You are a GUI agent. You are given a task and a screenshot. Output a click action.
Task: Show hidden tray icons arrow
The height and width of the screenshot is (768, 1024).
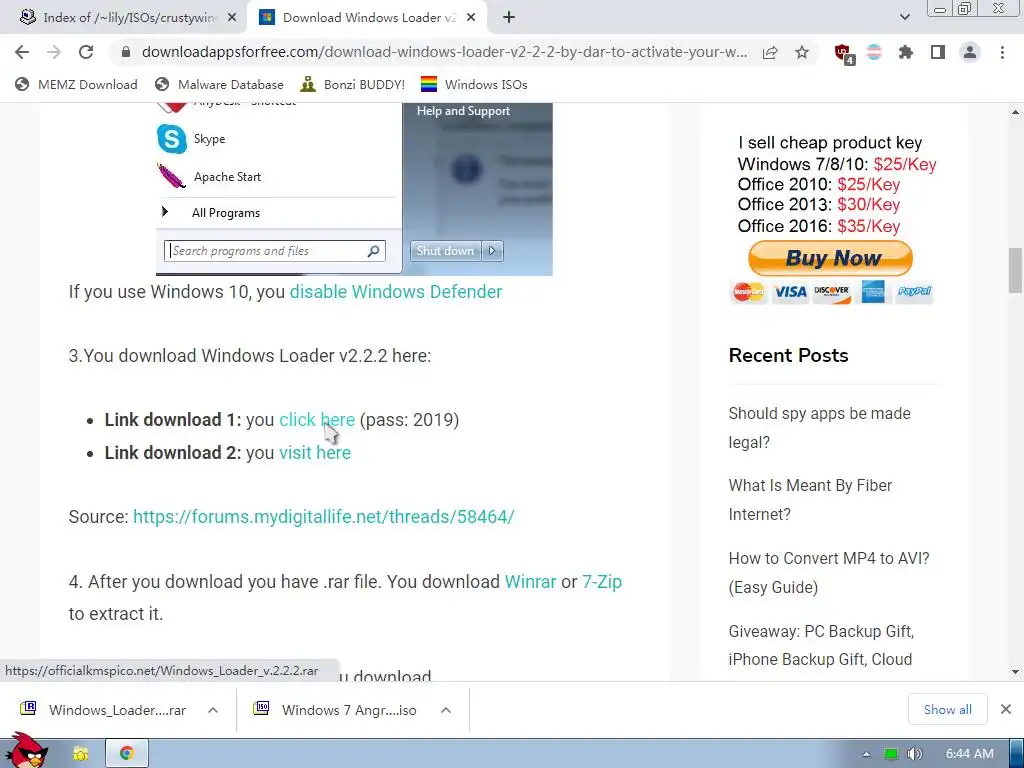(x=866, y=754)
